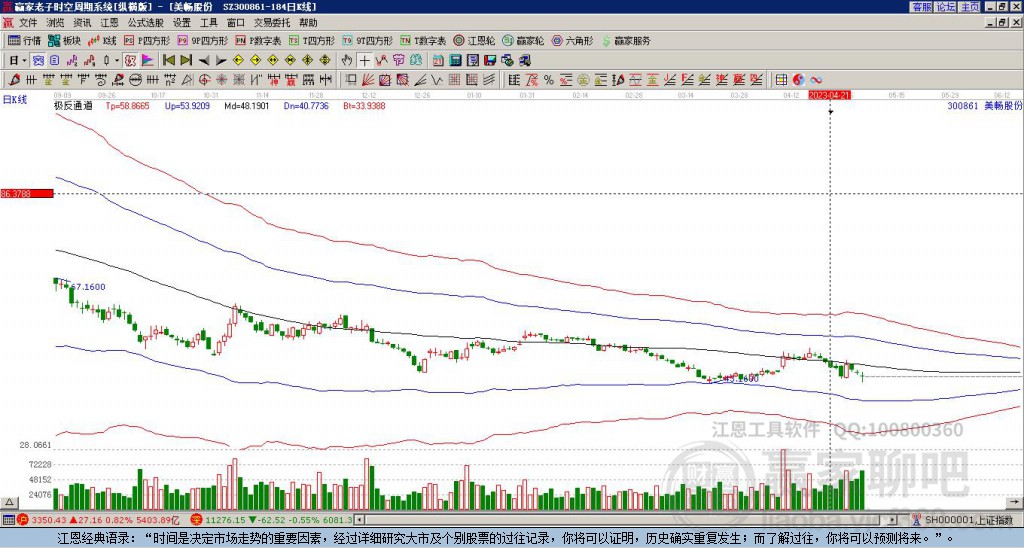Jump to last bar green arrow
1024x548 pixels.
[186, 60]
